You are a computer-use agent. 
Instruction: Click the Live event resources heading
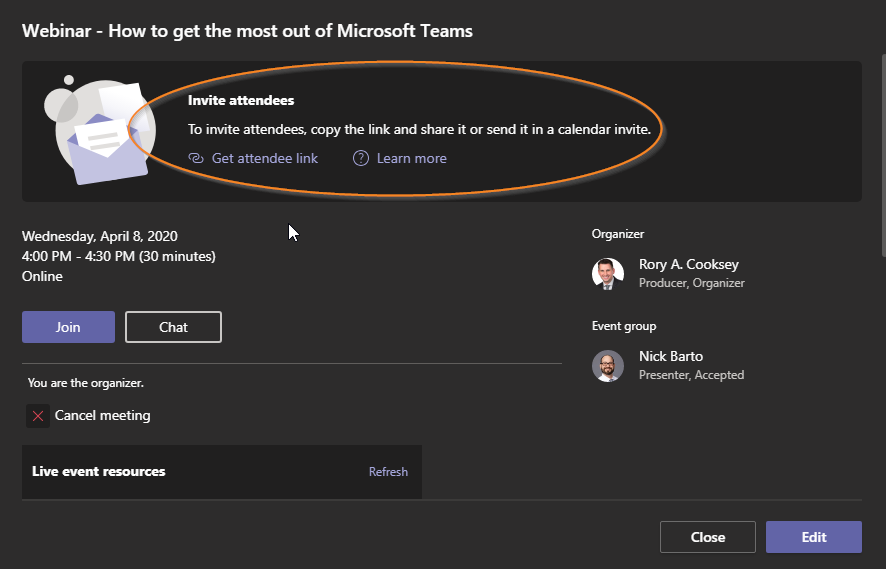[98, 471]
